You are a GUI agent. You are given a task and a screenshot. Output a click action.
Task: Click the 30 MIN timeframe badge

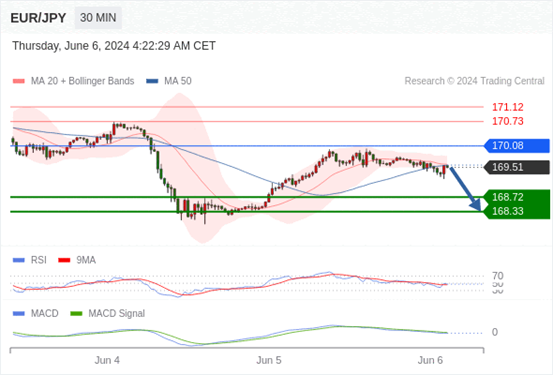point(98,18)
